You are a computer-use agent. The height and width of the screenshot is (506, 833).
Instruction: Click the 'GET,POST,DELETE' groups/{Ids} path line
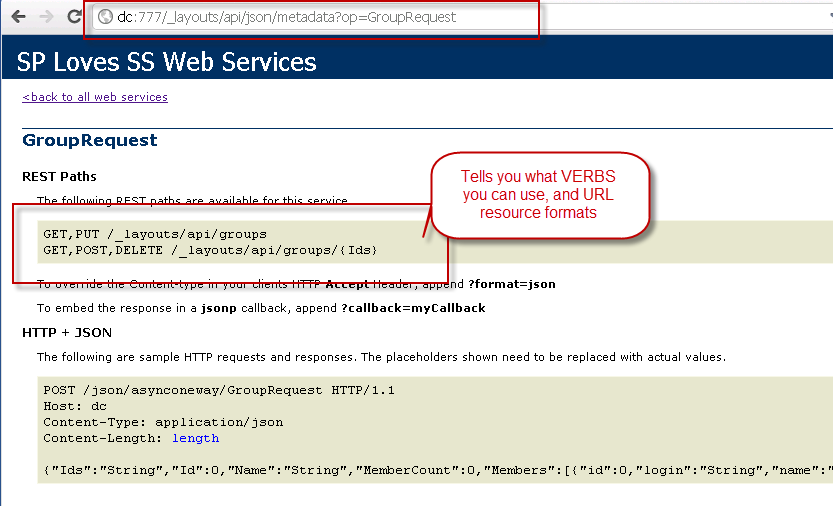coord(210,249)
